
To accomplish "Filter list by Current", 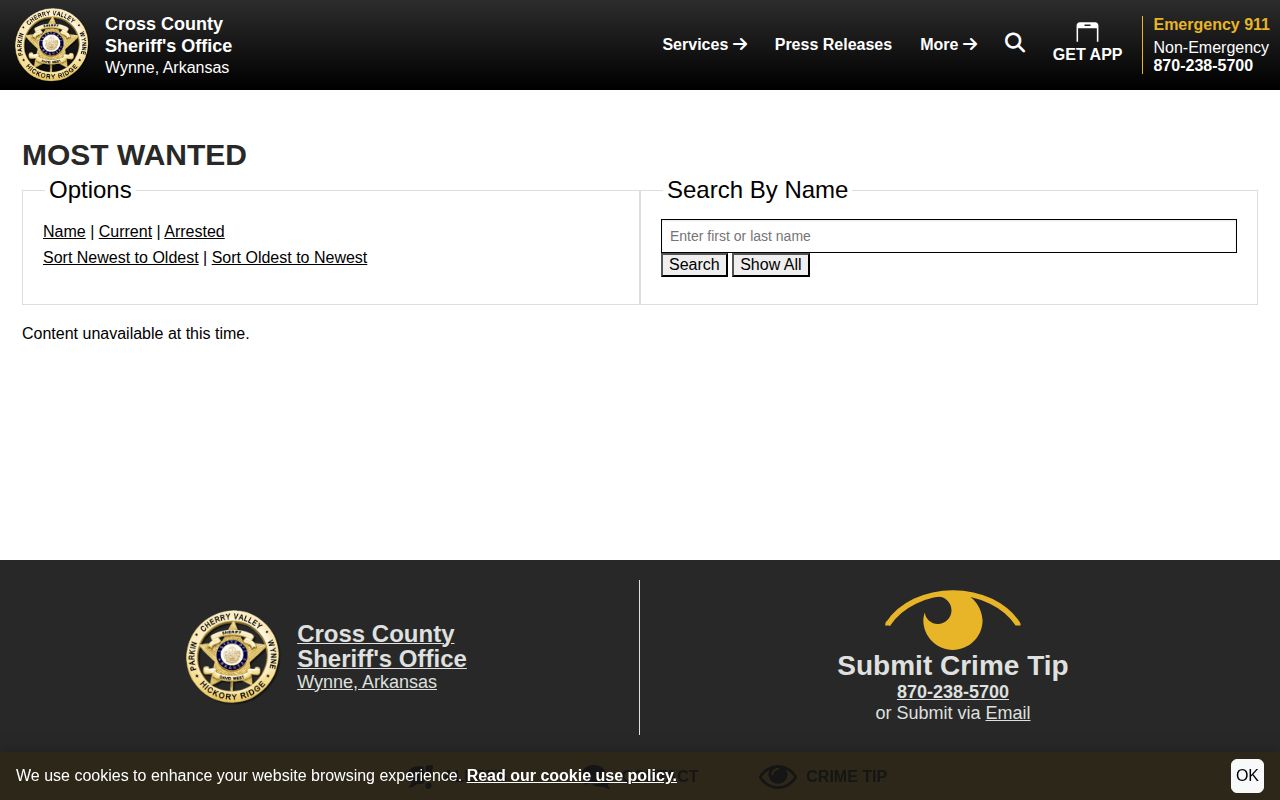I will tap(125, 231).
